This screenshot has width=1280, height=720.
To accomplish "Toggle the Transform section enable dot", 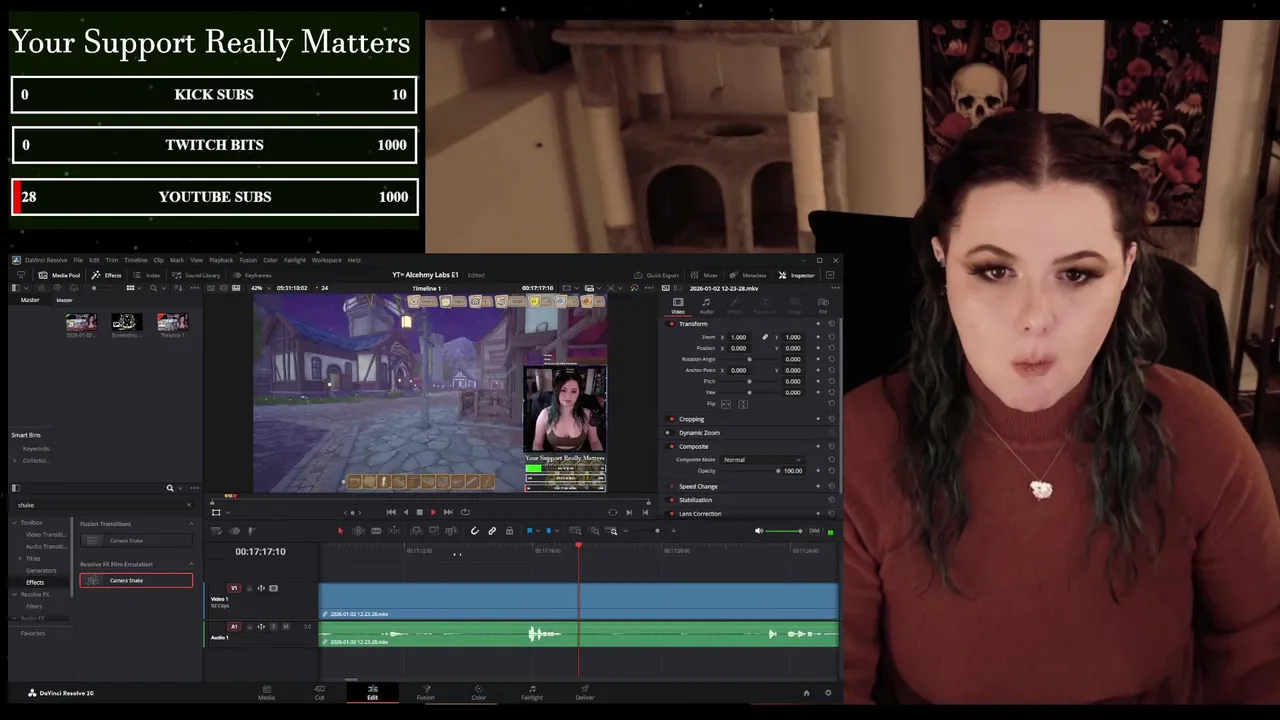I will (671, 324).
